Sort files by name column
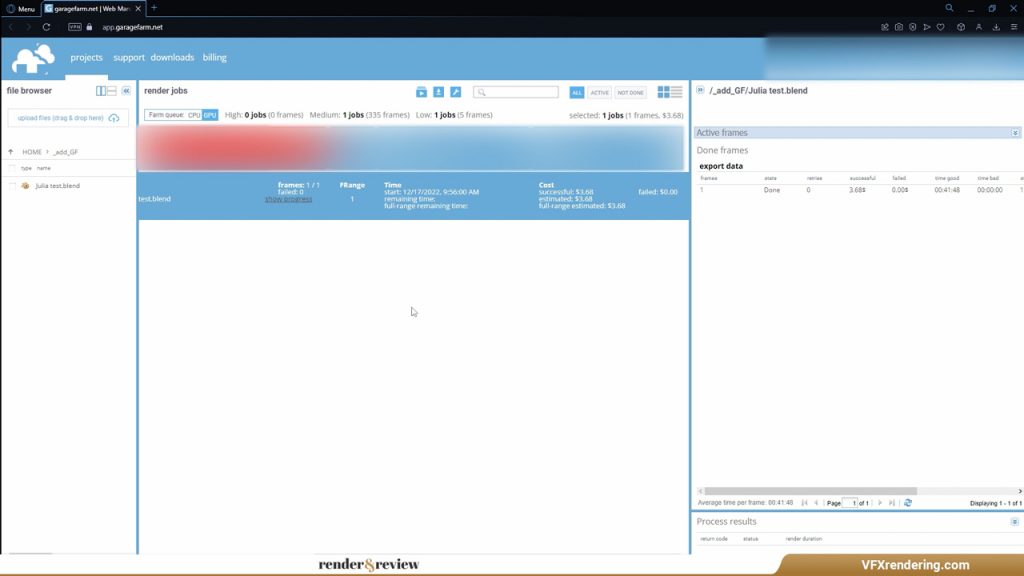The image size is (1024, 576). click(44, 168)
